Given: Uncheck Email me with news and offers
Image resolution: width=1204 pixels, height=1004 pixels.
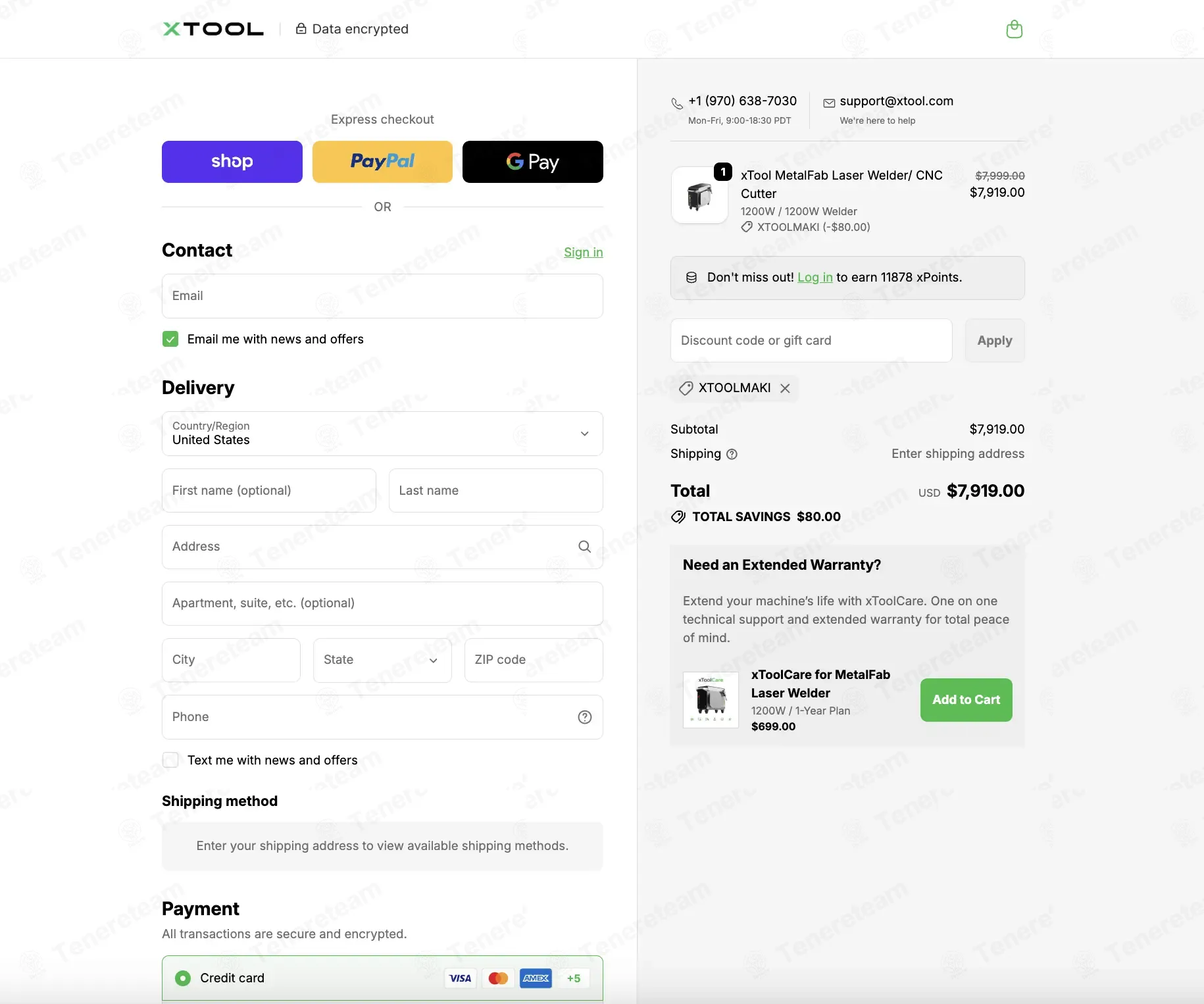Looking at the screenshot, I should pos(170,339).
